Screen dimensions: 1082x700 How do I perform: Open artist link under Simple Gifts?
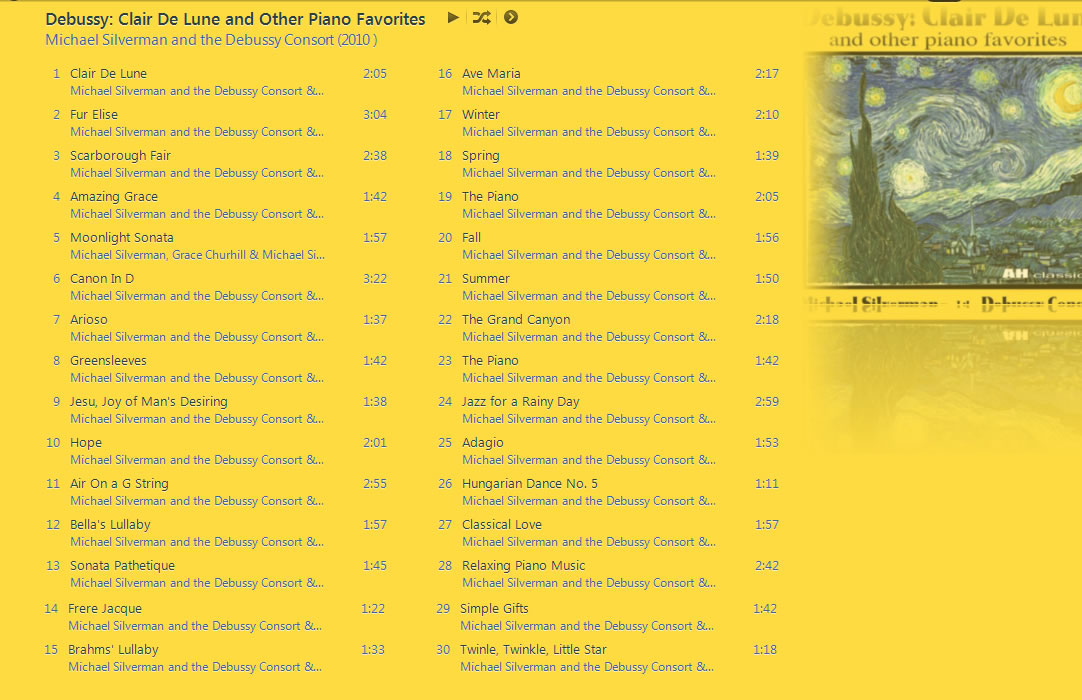(x=587, y=626)
